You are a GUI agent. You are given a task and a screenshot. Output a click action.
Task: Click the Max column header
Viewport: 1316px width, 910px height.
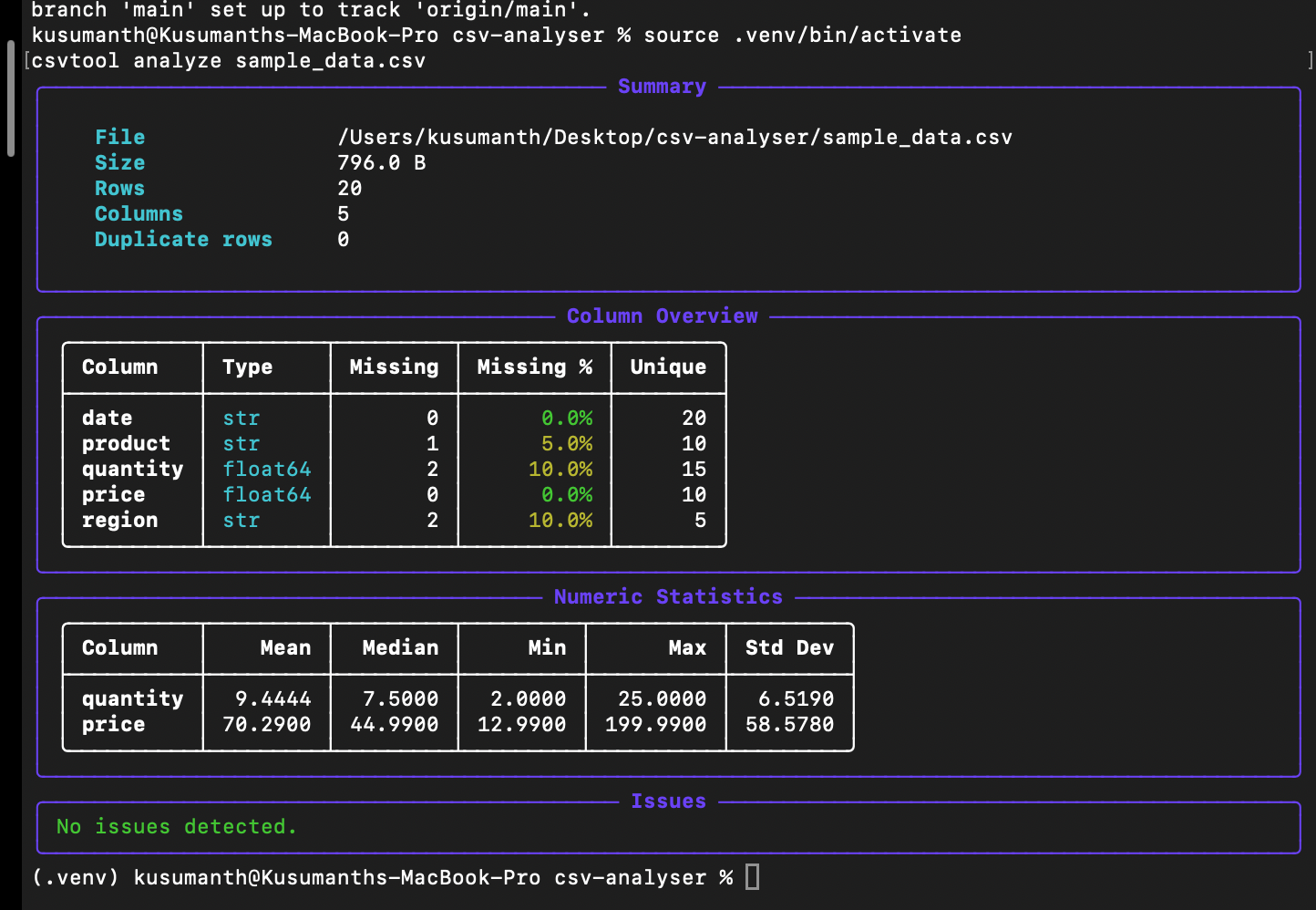pos(688,648)
